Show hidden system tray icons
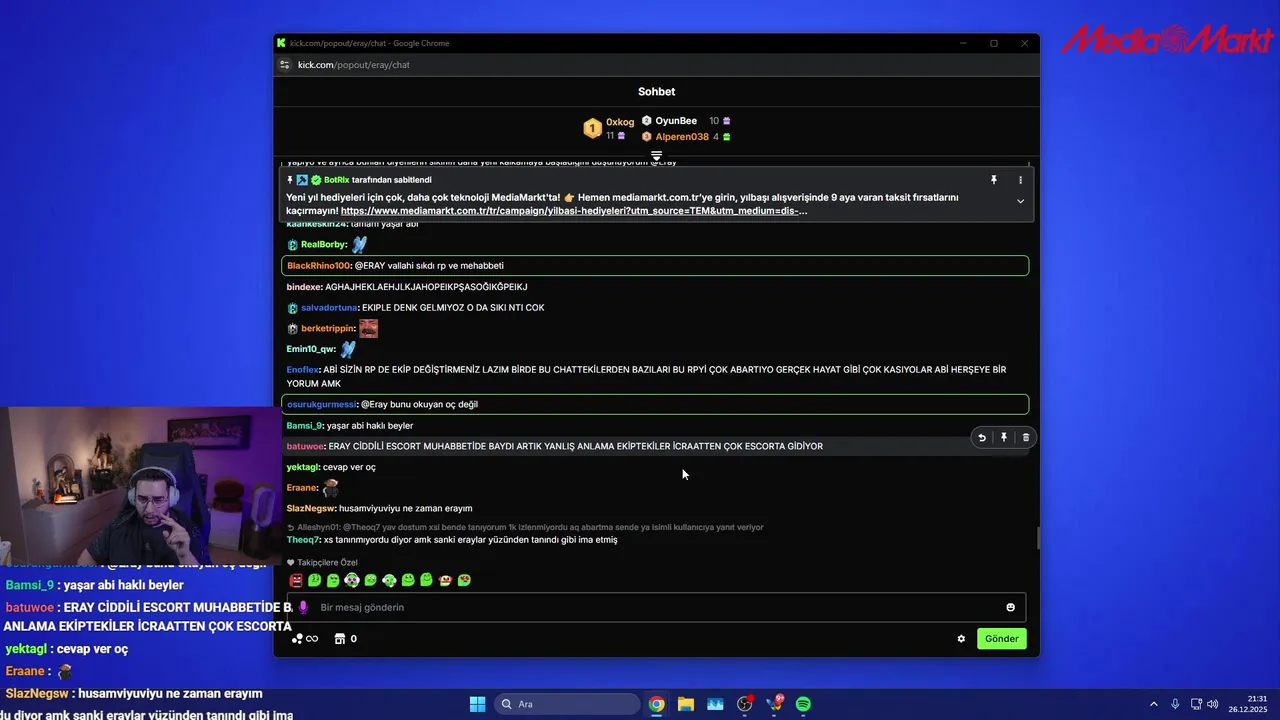This screenshot has width=1280, height=720. point(1153,704)
